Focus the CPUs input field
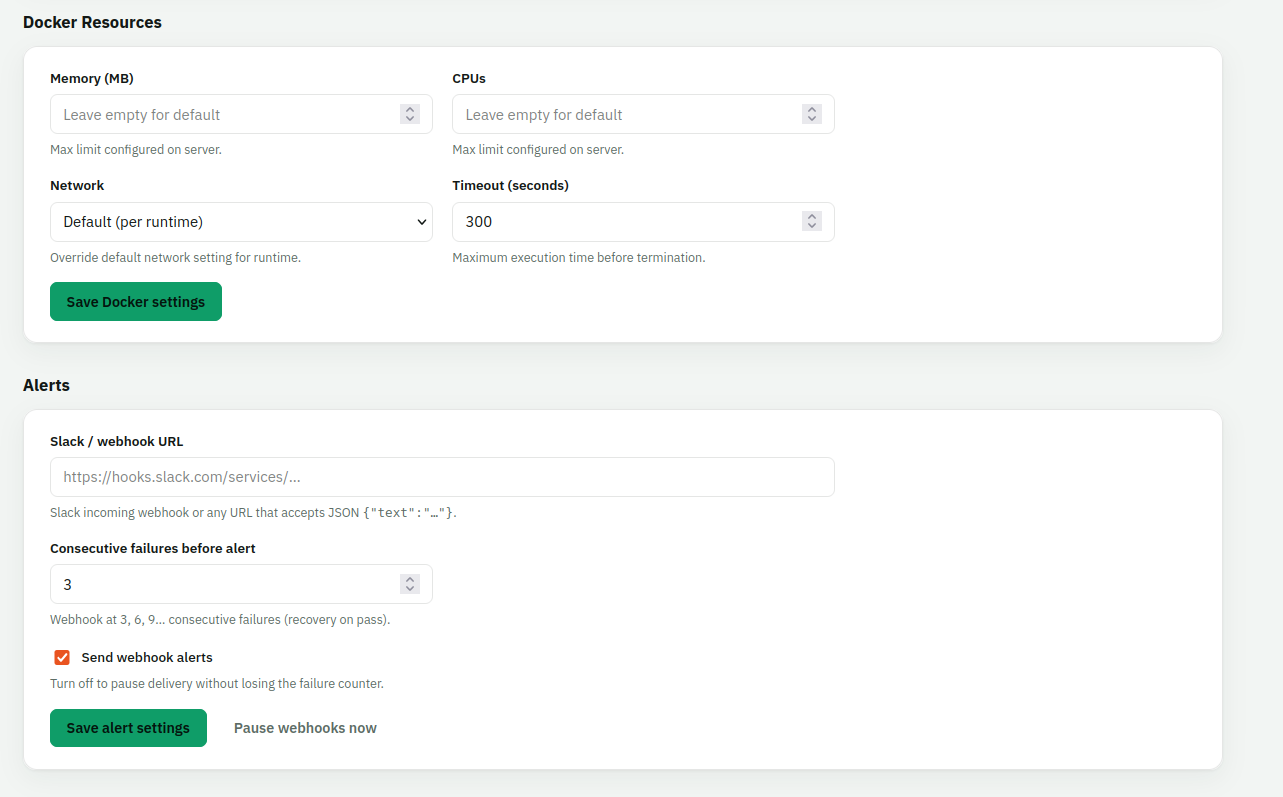The height and width of the screenshot is (797, 1283). (643, 114)
